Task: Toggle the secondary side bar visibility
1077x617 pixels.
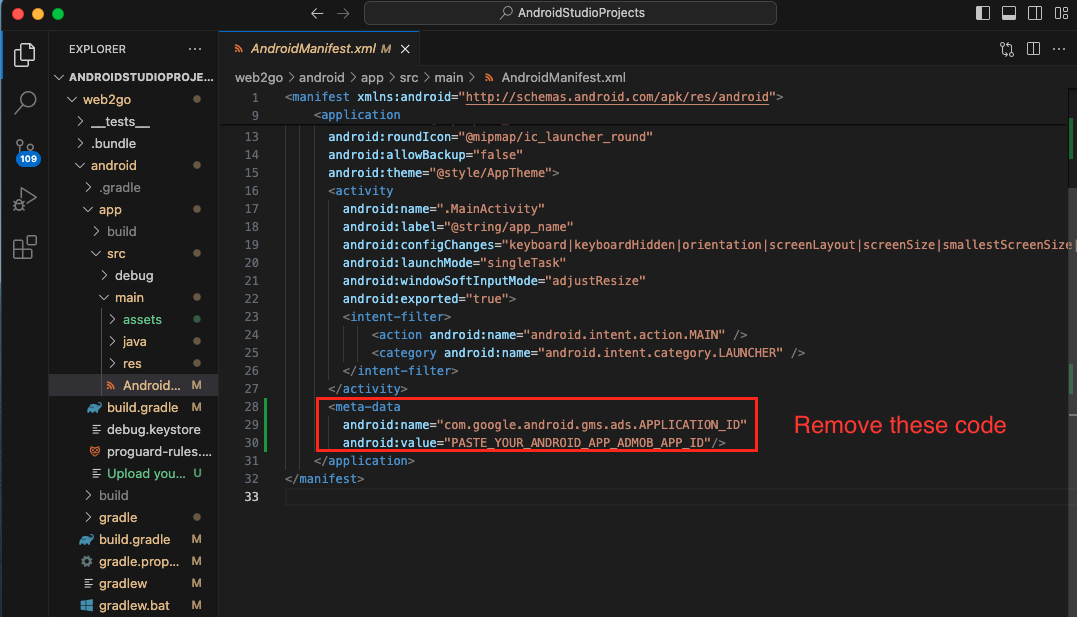Action: [x=1034, y=14]
